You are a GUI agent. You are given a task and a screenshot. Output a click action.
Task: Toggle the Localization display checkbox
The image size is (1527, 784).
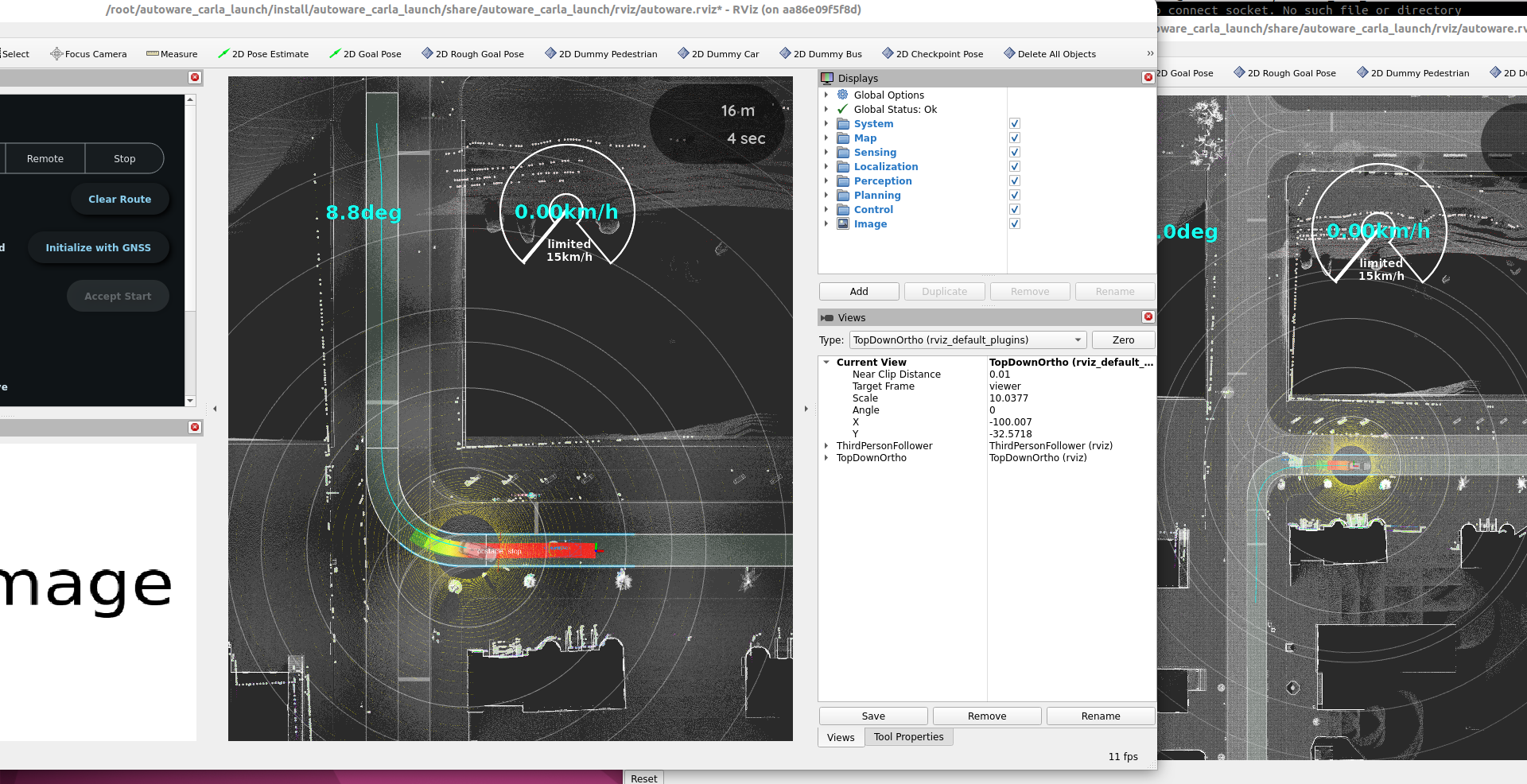(x=1015, y=166)
